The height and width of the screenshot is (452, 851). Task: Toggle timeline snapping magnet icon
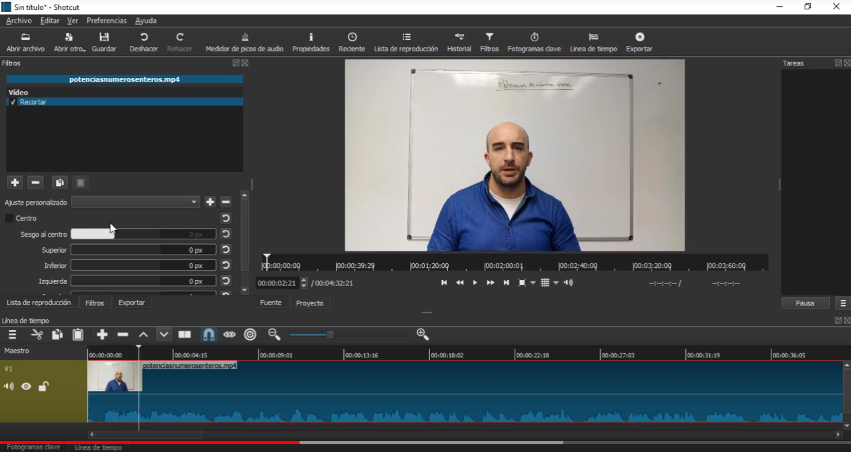coord(209,334)
